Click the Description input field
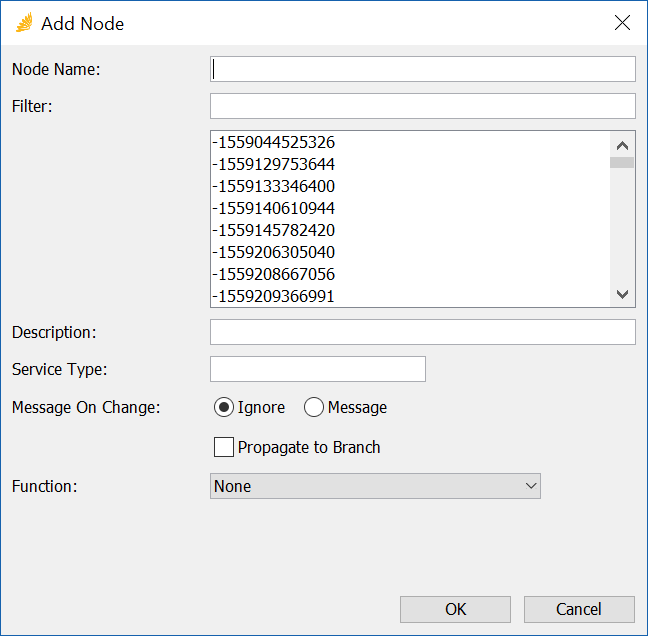This screenshot has width=648, height=636. pyautogui.click(x=423, y=332)
